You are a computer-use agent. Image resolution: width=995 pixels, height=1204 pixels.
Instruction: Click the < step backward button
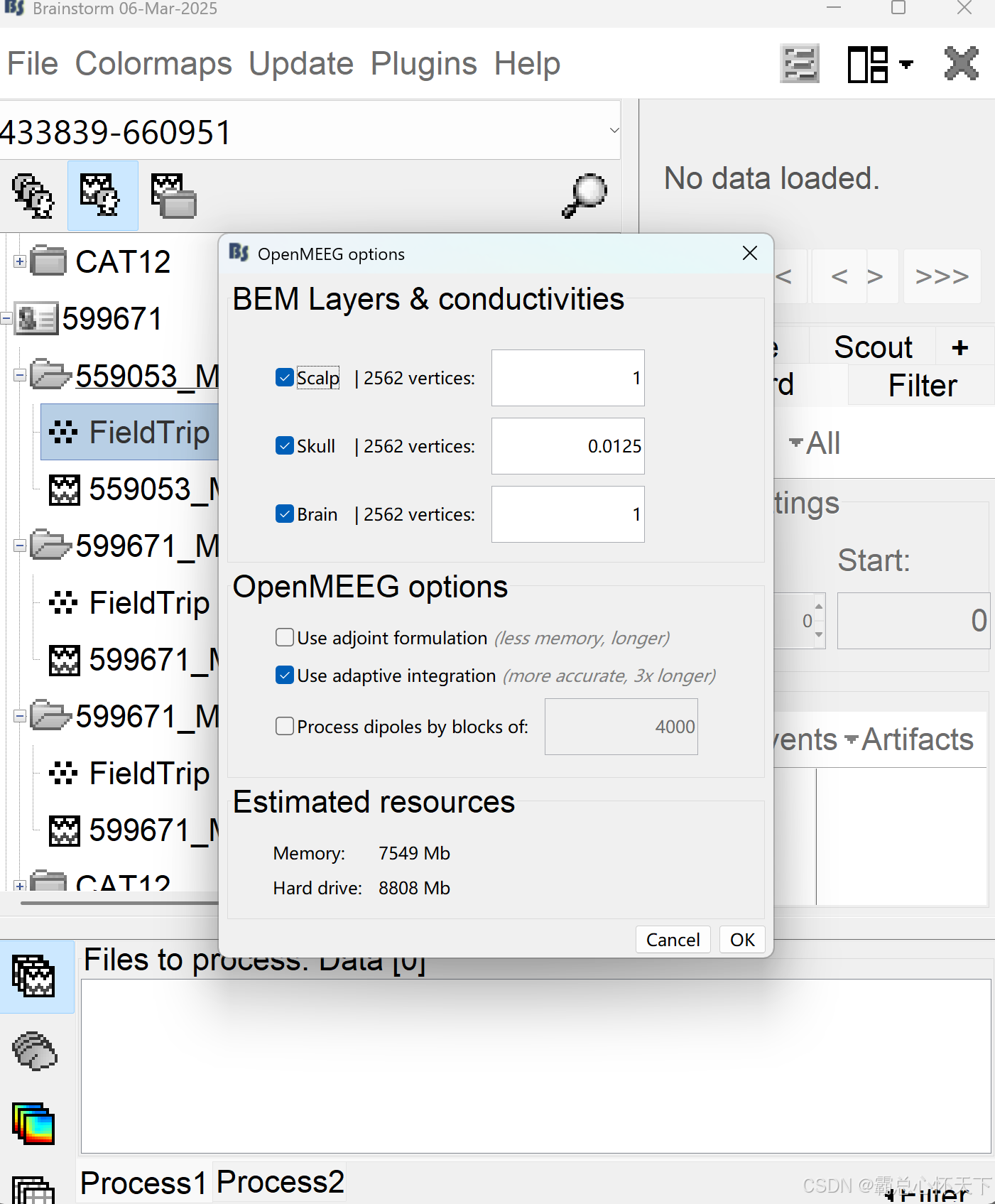839,276
